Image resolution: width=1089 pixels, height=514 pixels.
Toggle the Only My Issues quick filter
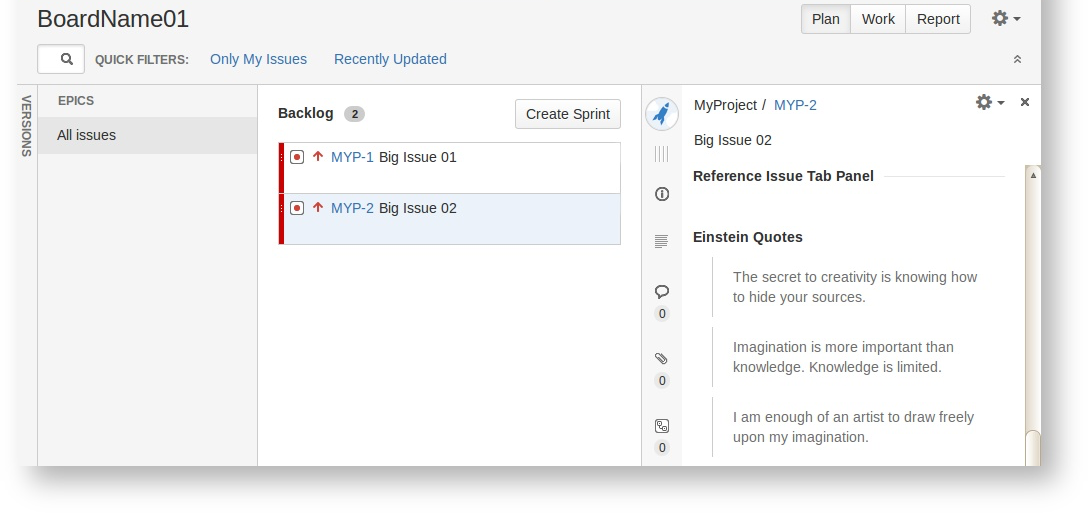click(x=258, y=59)
